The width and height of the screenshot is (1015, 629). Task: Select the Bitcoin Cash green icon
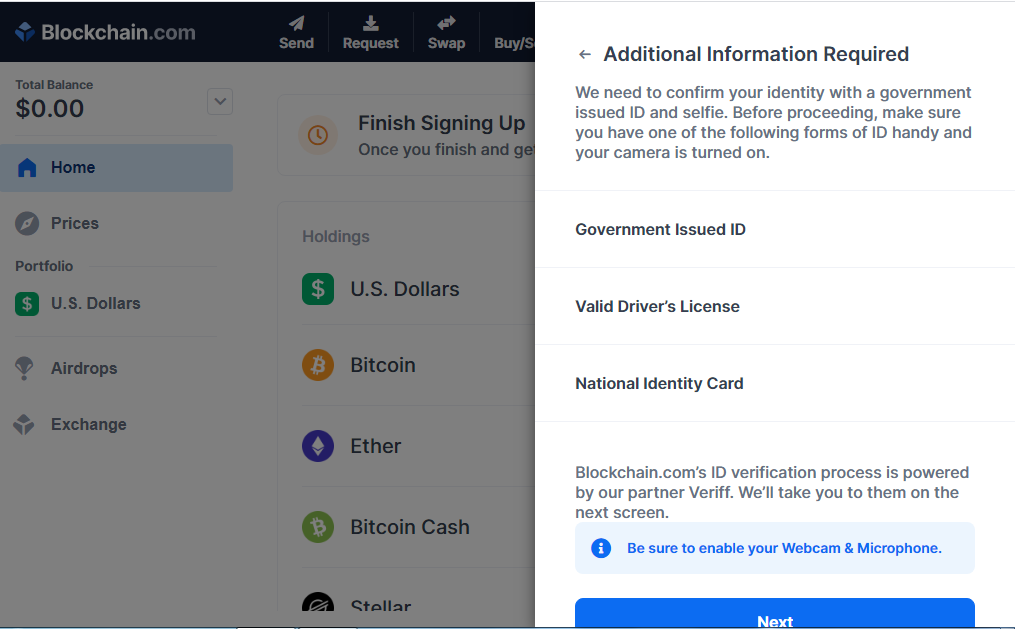click(x=318, y=527)
